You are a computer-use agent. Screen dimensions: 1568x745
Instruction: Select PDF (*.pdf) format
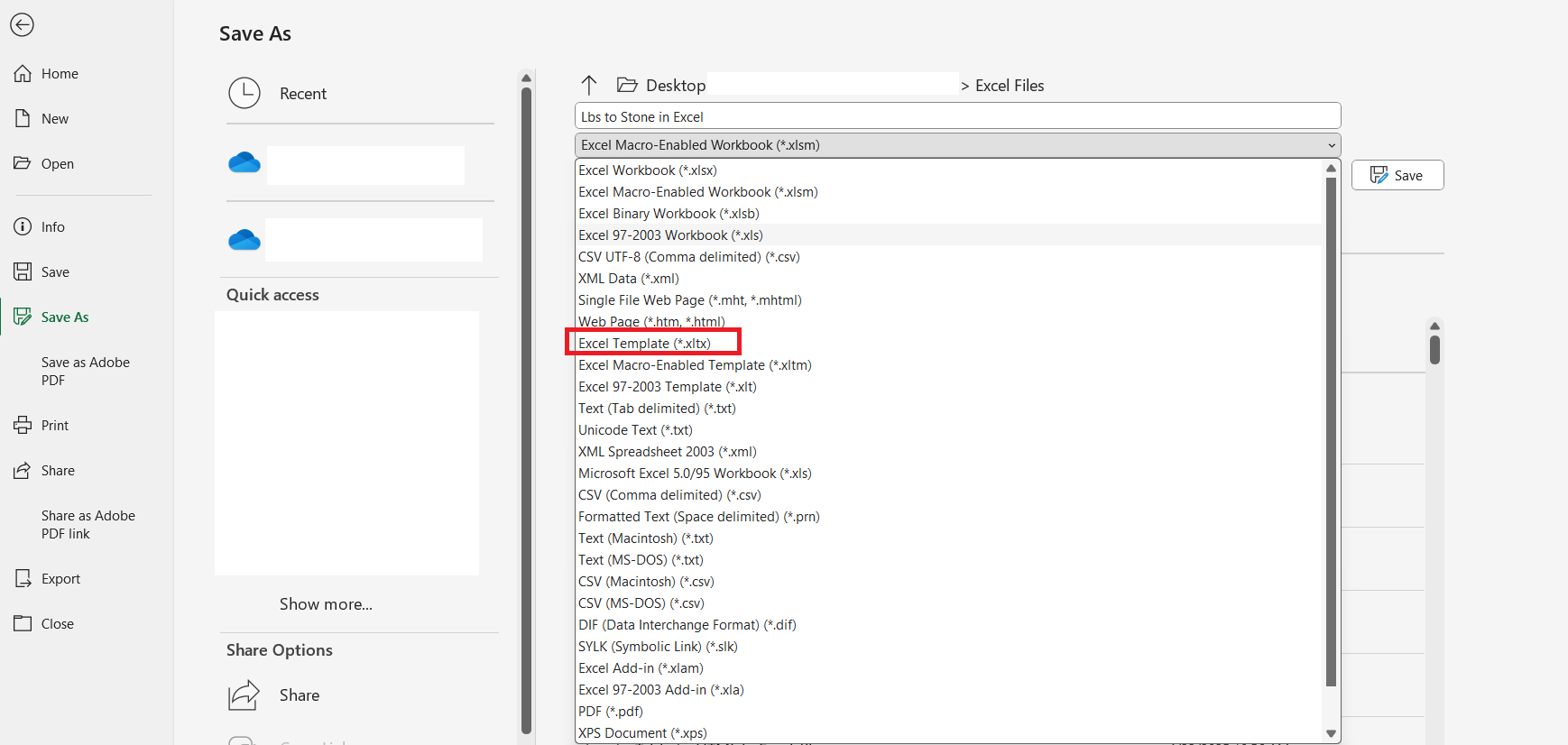coord(949,712)
